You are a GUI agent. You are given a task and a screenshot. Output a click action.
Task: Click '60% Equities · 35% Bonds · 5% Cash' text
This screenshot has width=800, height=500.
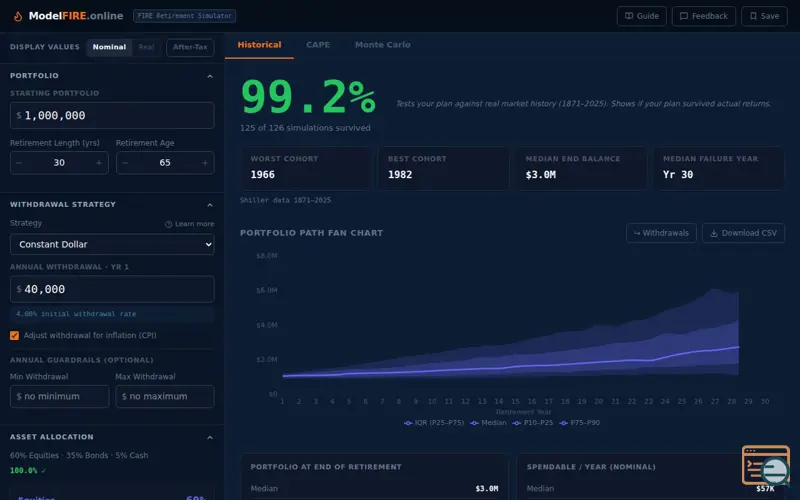79,455
